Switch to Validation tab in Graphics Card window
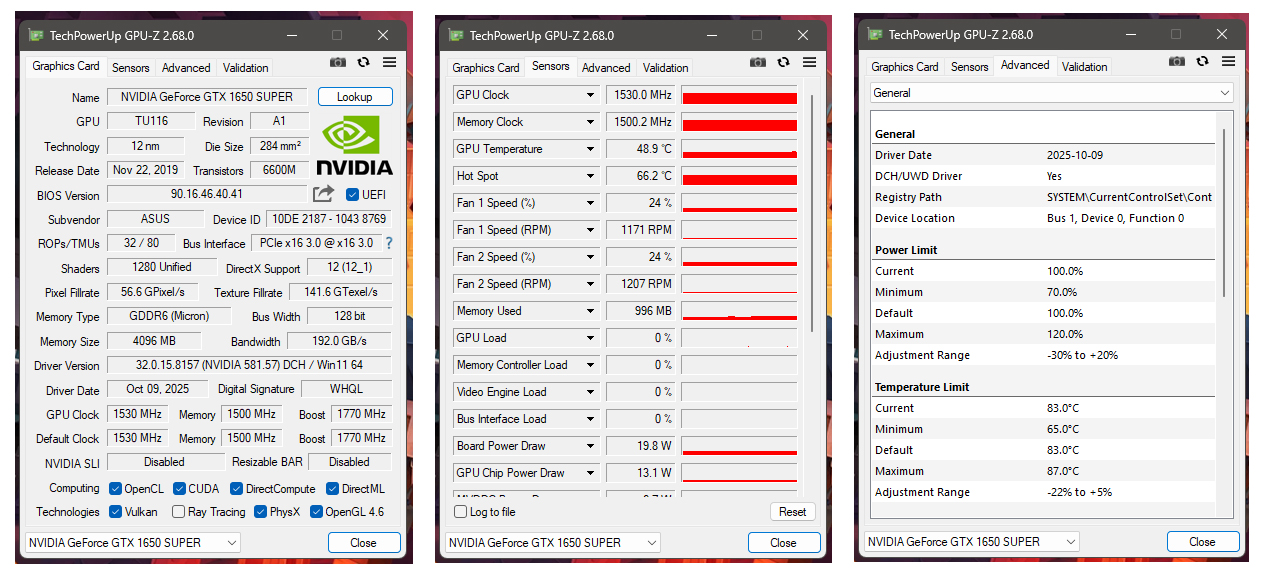The image size is (1264, 575). [x=246, y=68]
